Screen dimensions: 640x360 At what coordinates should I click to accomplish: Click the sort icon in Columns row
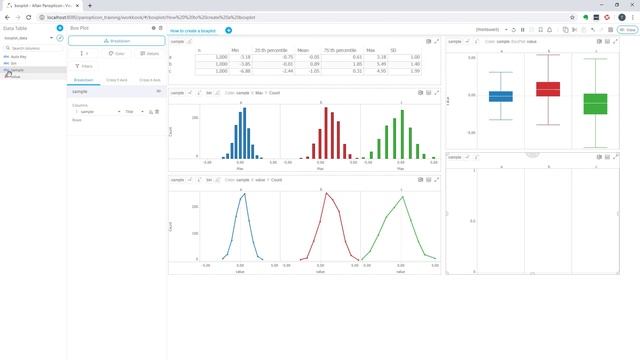click(x=151, y=111)
